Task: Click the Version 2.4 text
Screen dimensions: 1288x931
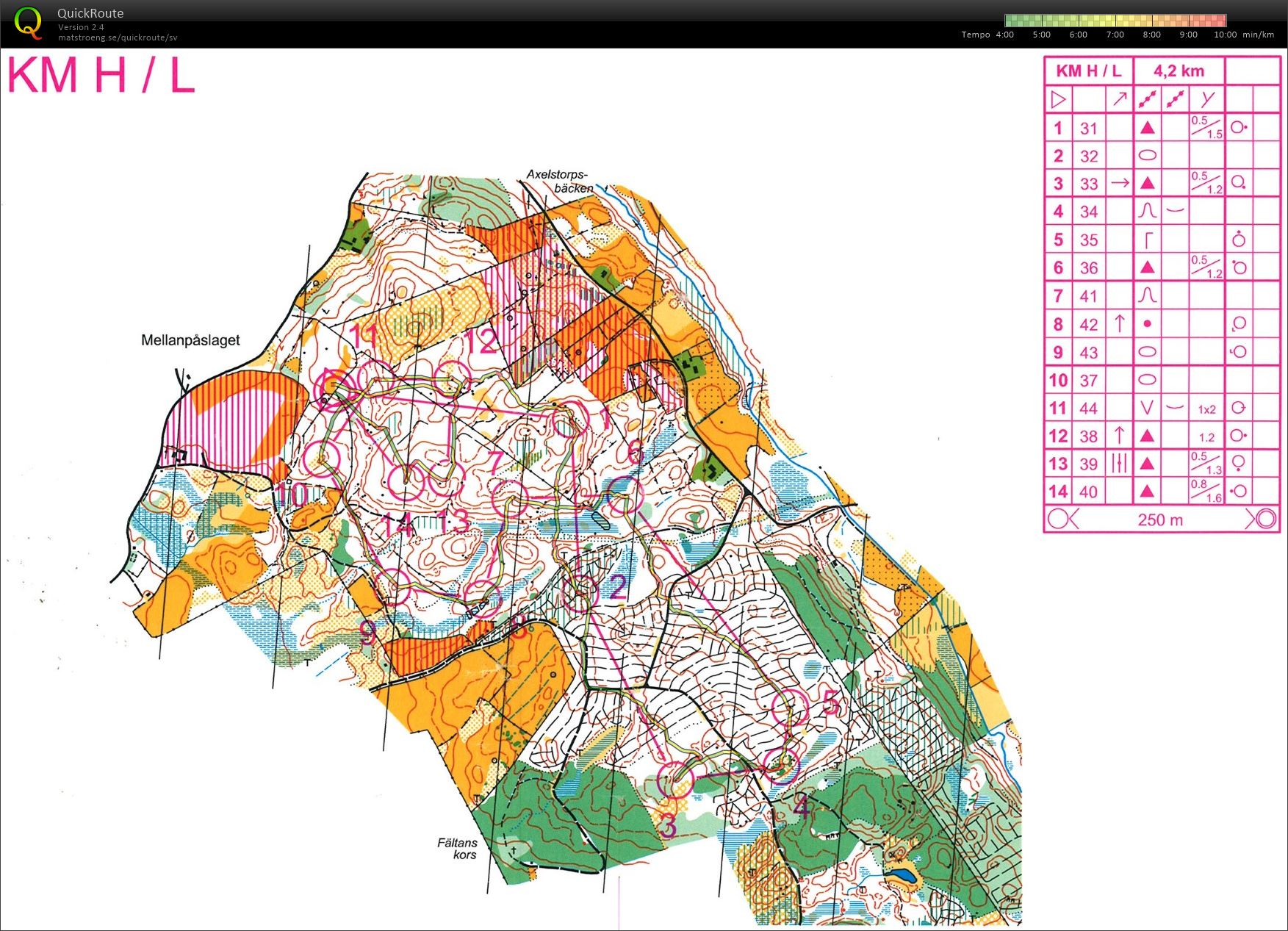Action: pos(81,27)
